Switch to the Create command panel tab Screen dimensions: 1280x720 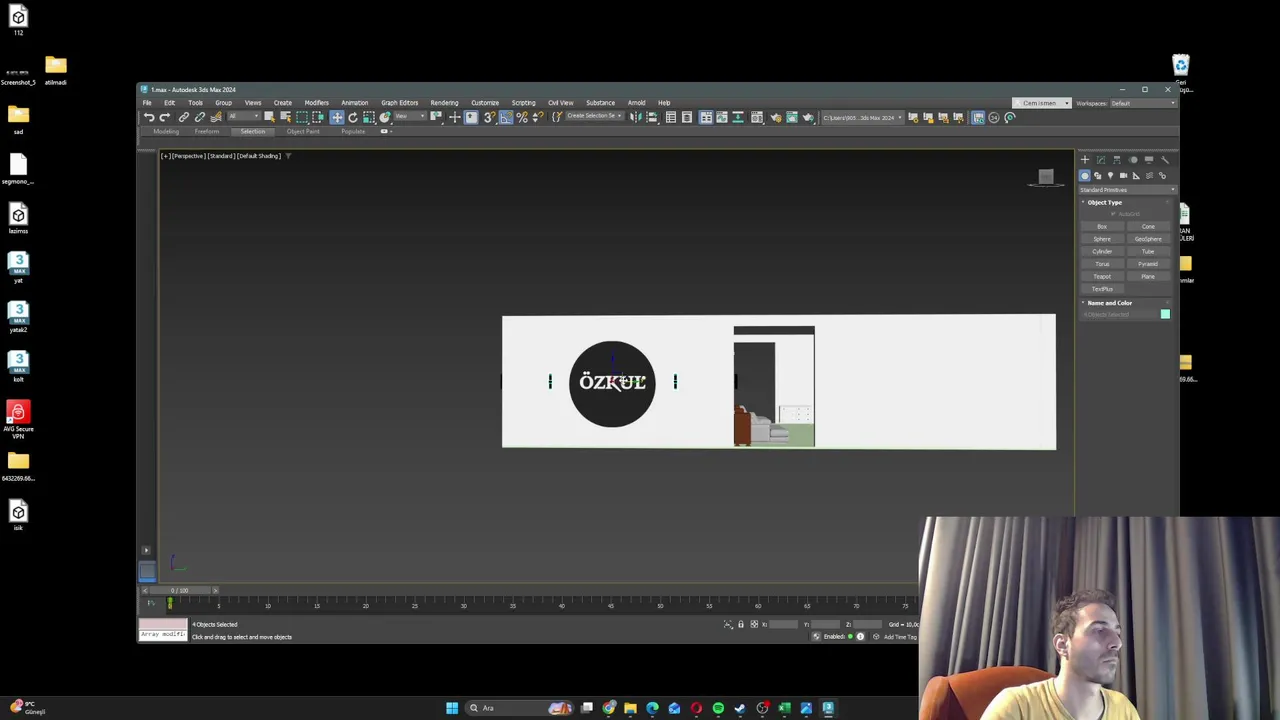coord(1085,159)
